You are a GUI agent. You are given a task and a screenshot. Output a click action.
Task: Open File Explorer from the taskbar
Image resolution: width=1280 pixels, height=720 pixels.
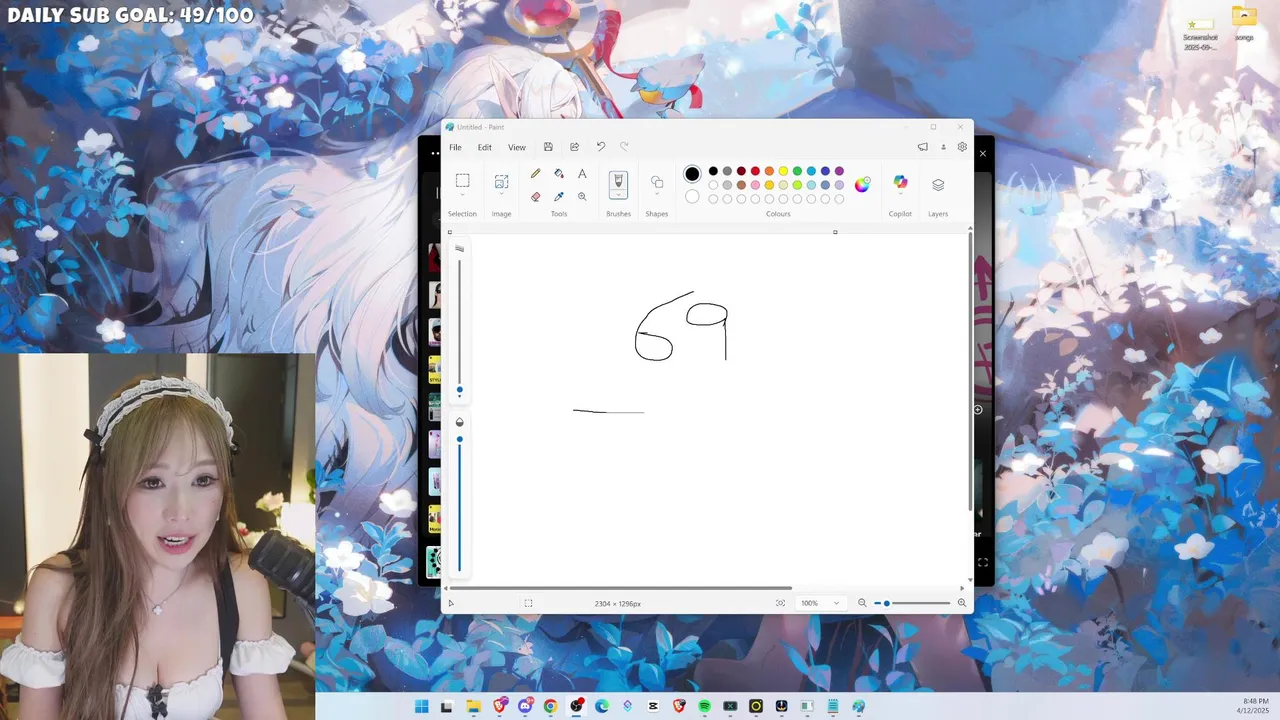473,706
